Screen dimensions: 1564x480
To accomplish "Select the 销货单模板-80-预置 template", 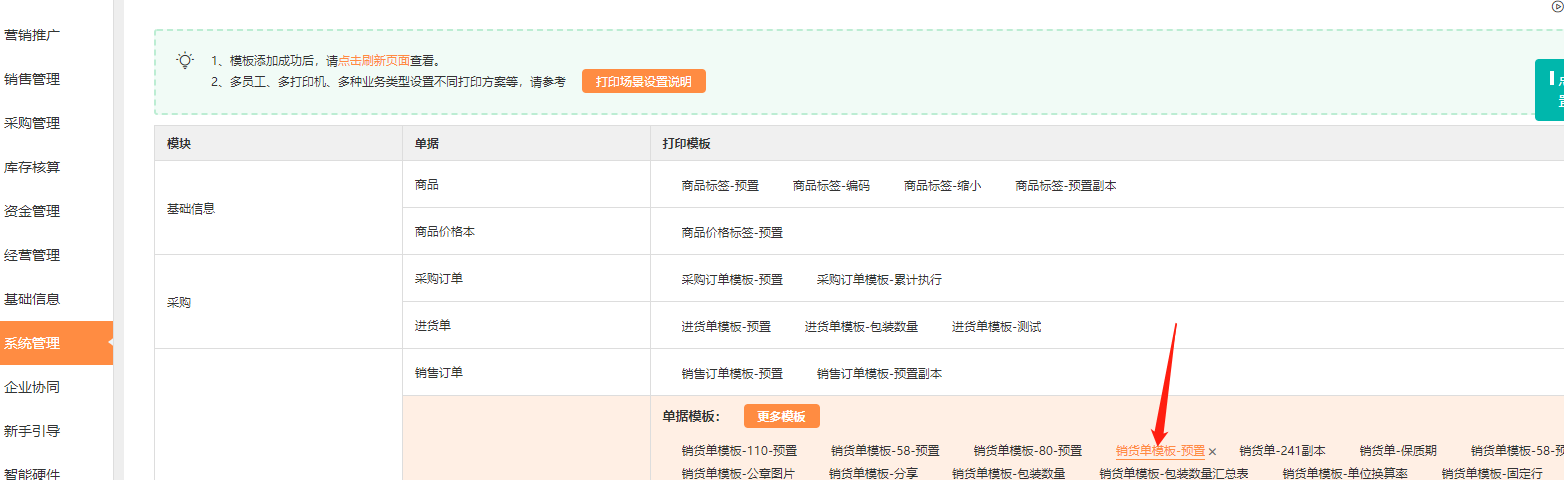I will pos(1028,451).
